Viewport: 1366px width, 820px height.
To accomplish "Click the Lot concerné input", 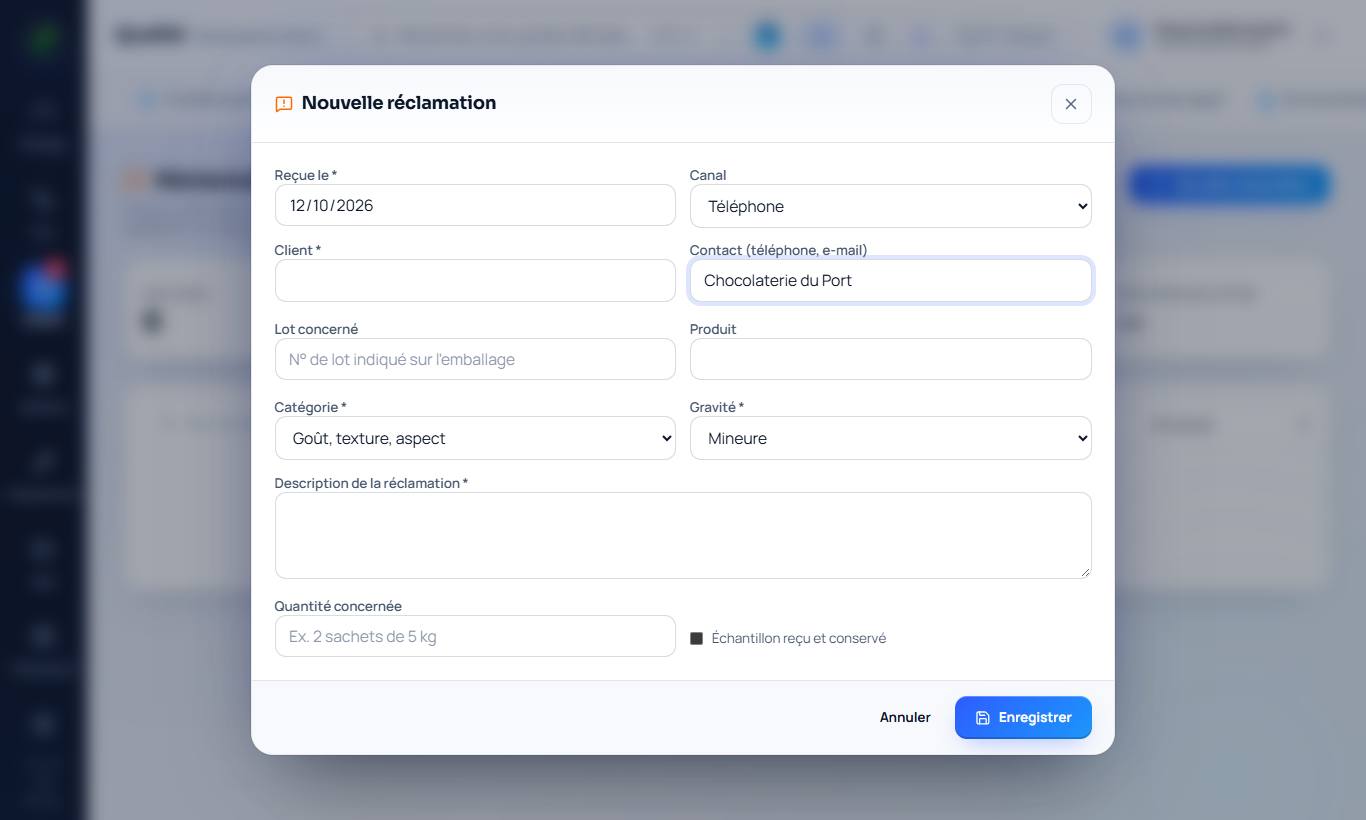I will 475,359.
